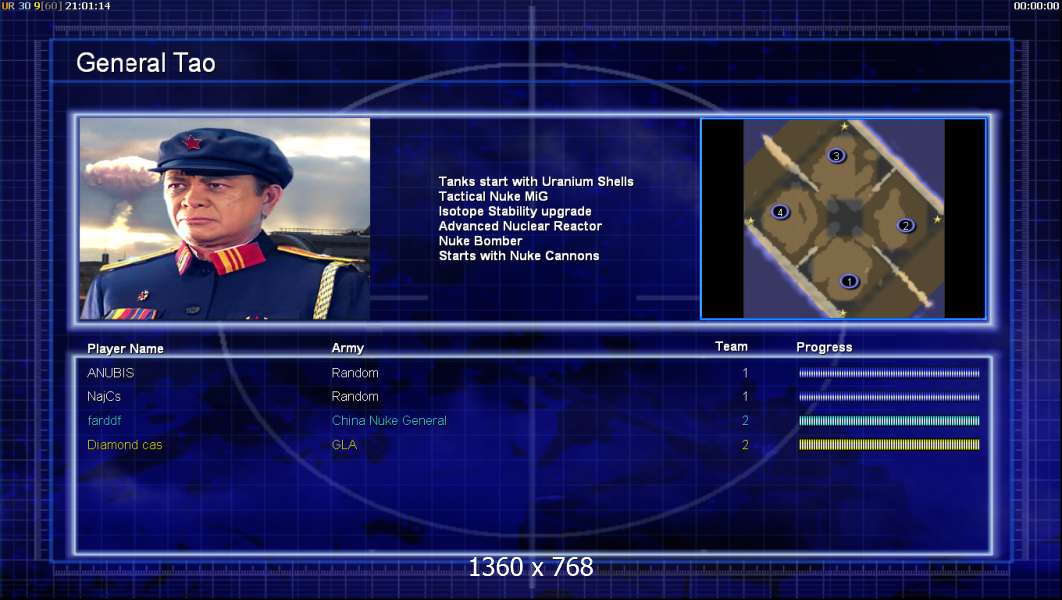Click 'China Nuke General' army entry

pos(389,421)
